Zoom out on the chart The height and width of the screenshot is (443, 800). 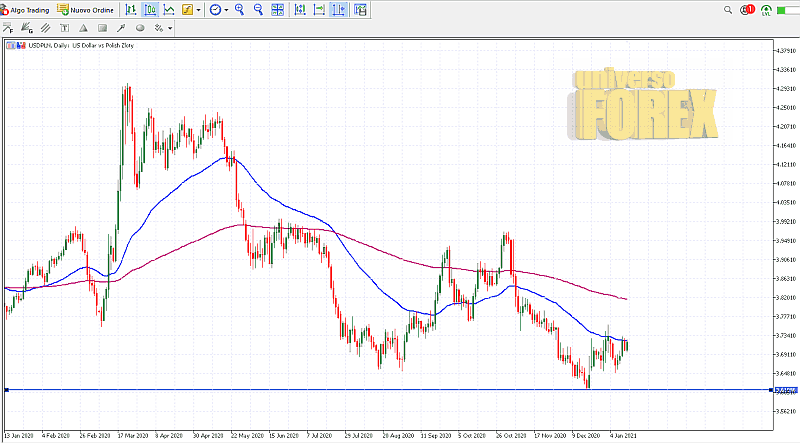click(259, 9)
